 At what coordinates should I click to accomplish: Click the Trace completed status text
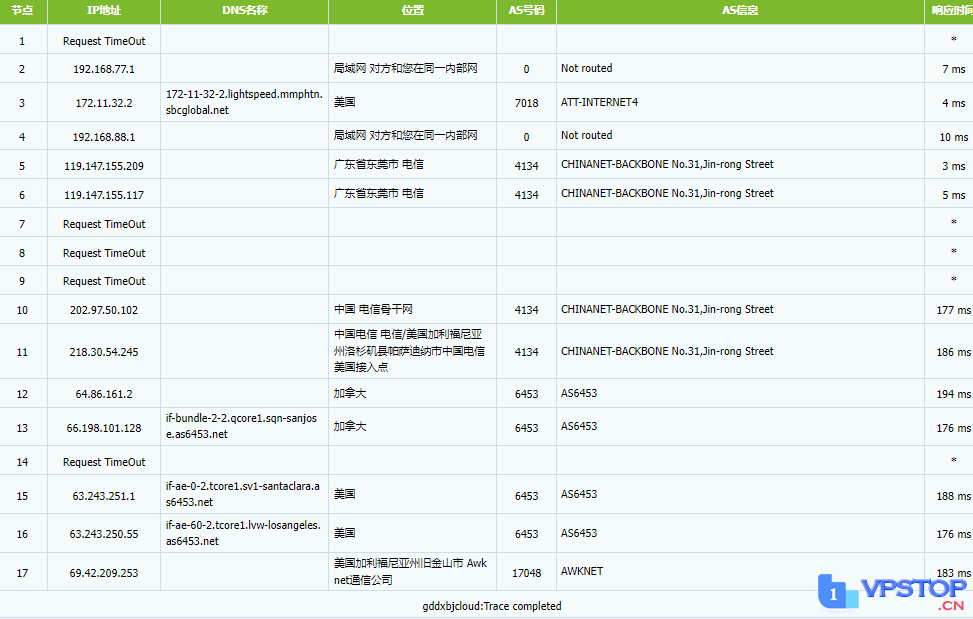(491, 606)
